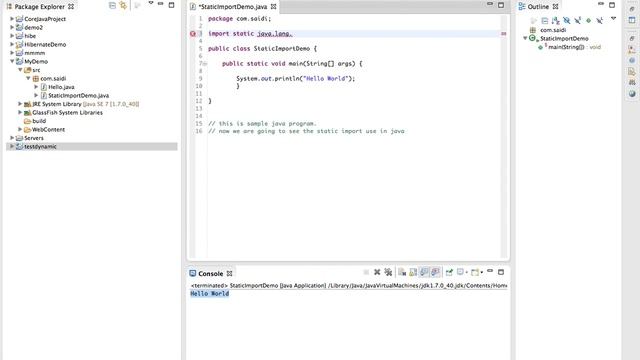Open globe icon view in right trim

point(632,60)
